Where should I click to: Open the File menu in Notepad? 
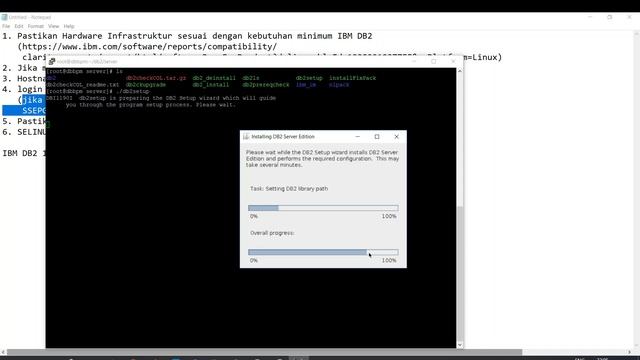(6, 26)
